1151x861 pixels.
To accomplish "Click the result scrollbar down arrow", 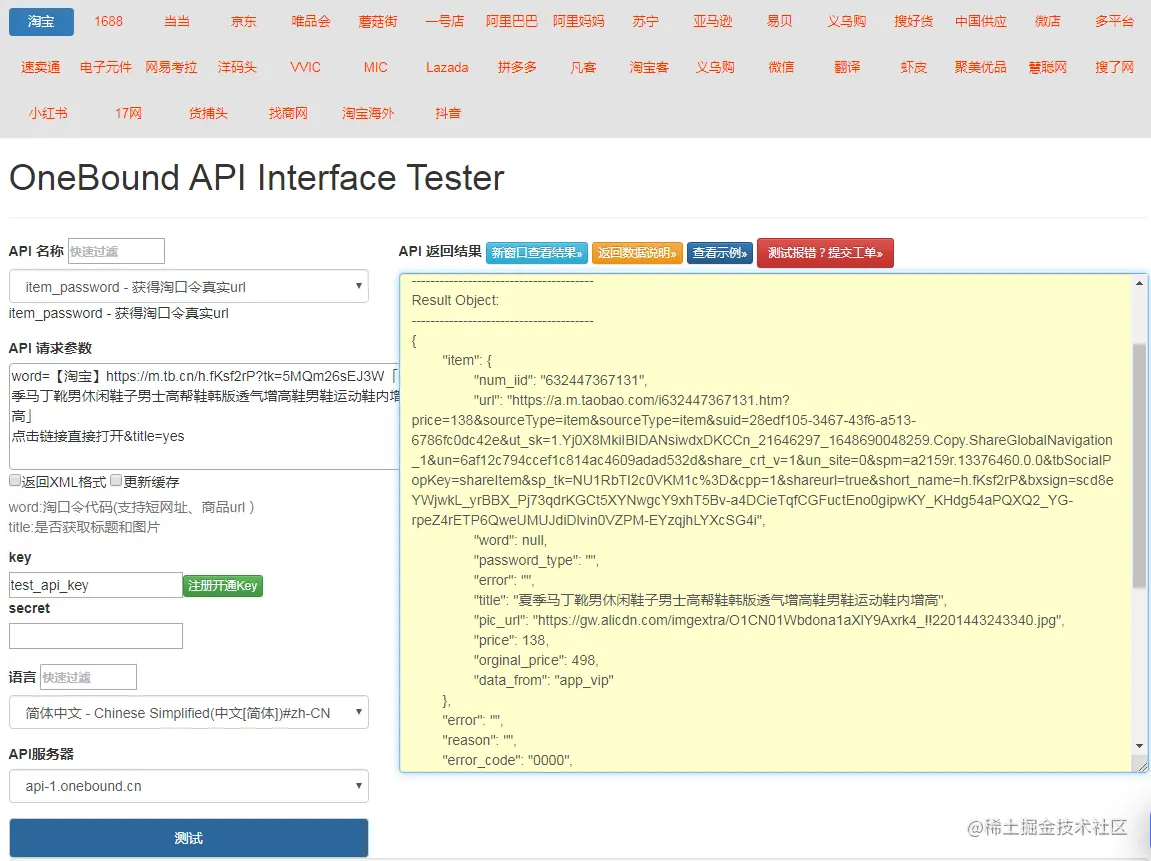I will [1139, 746].
